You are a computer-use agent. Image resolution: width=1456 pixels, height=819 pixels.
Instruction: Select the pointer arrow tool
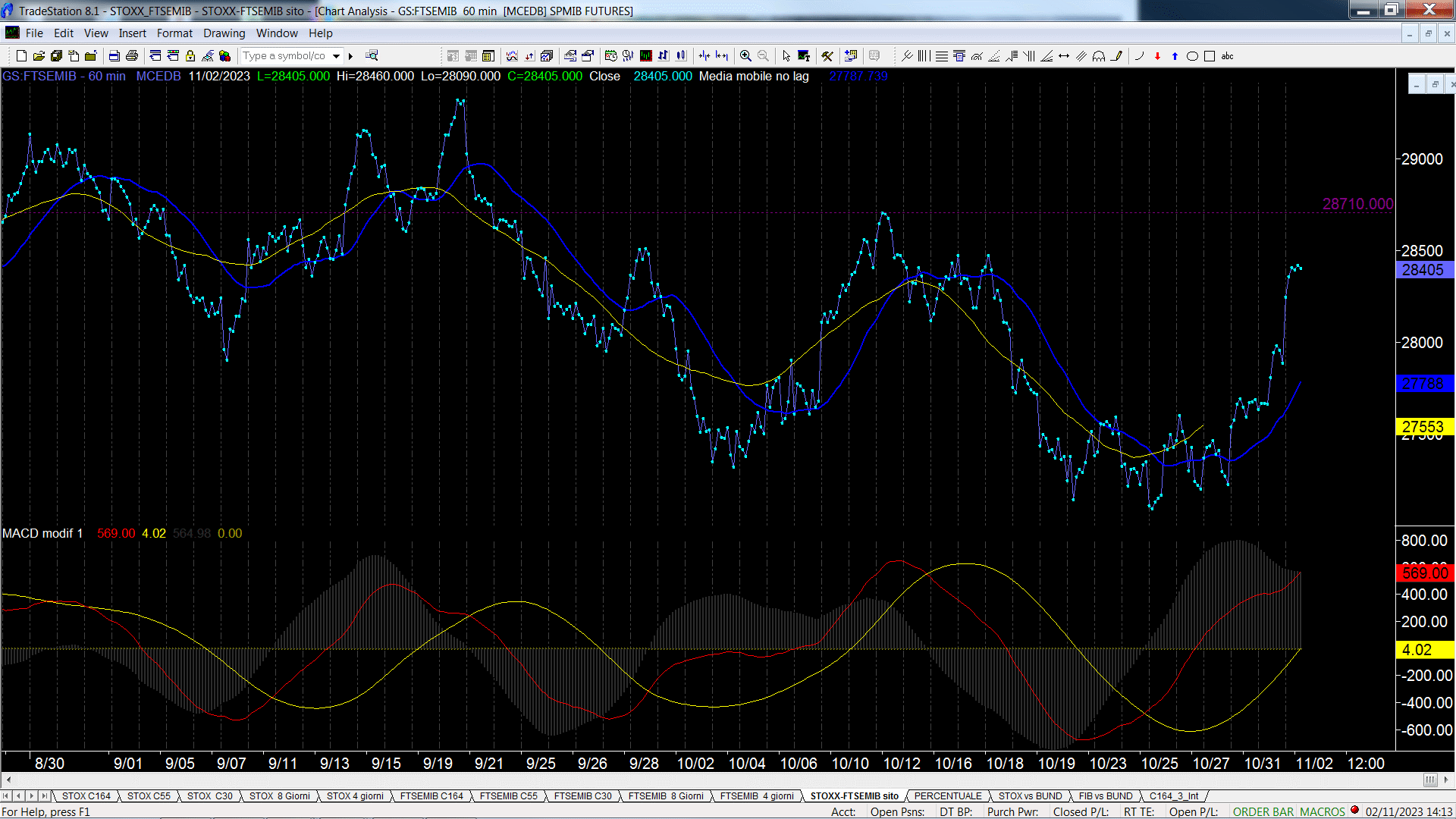coord(786,56)
